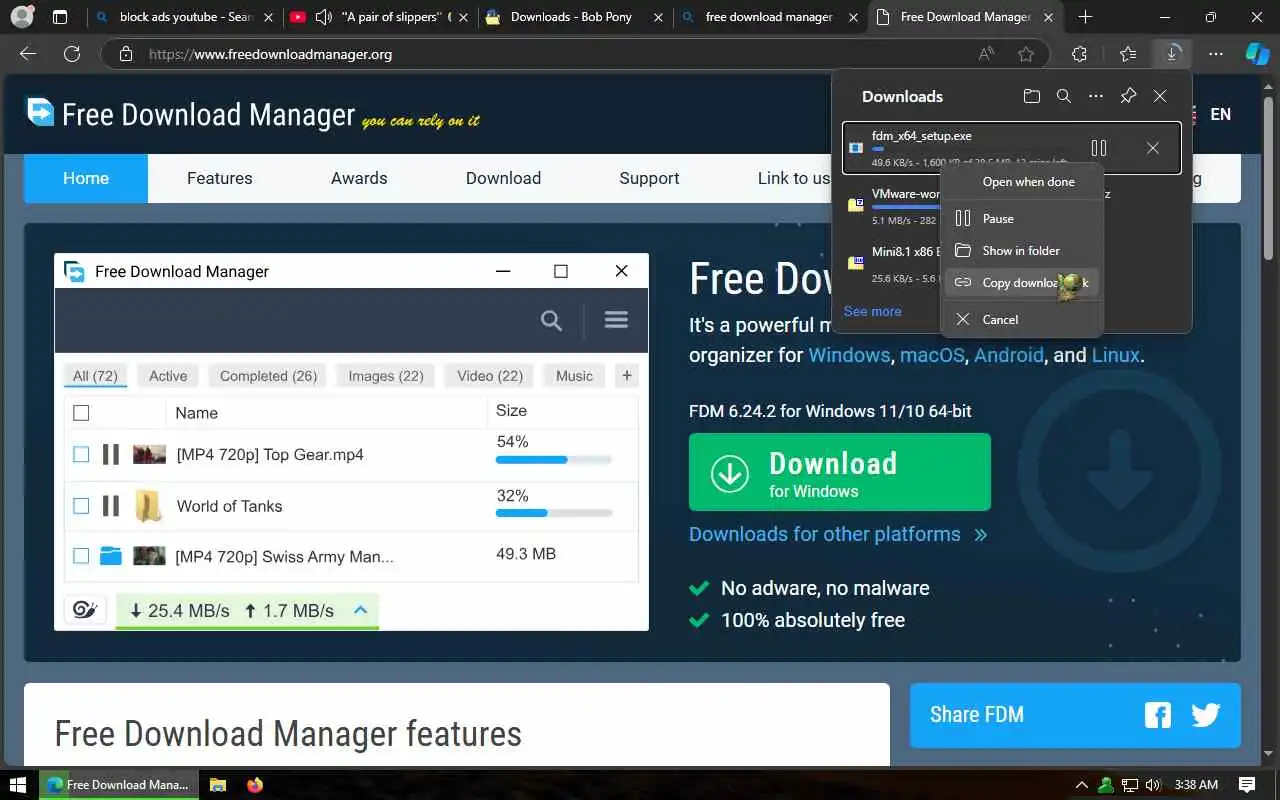The width and height of the screenshot is (1280, 800).
Task: Select Cancel in the context menu
Action: point(1022,319)
